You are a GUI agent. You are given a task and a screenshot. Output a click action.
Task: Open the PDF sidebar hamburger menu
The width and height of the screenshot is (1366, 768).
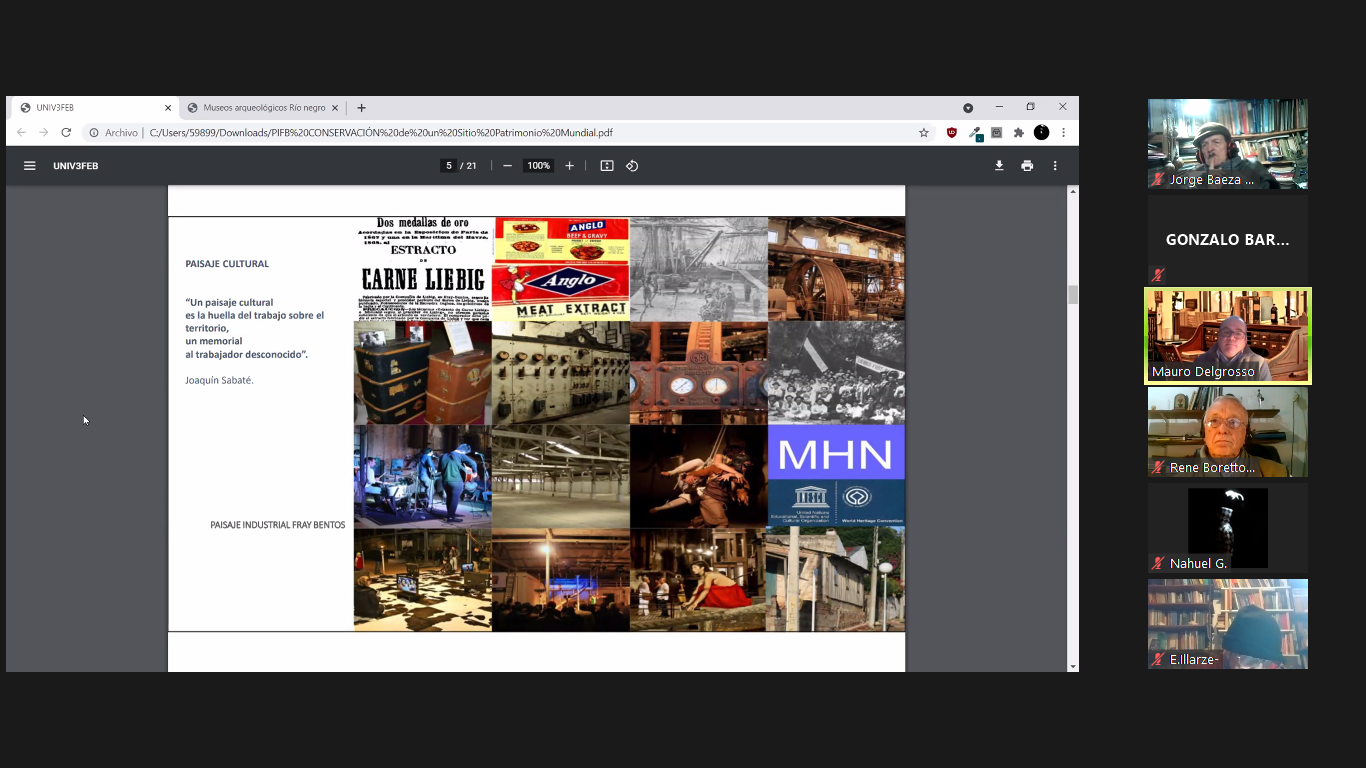tap(30, 166)
